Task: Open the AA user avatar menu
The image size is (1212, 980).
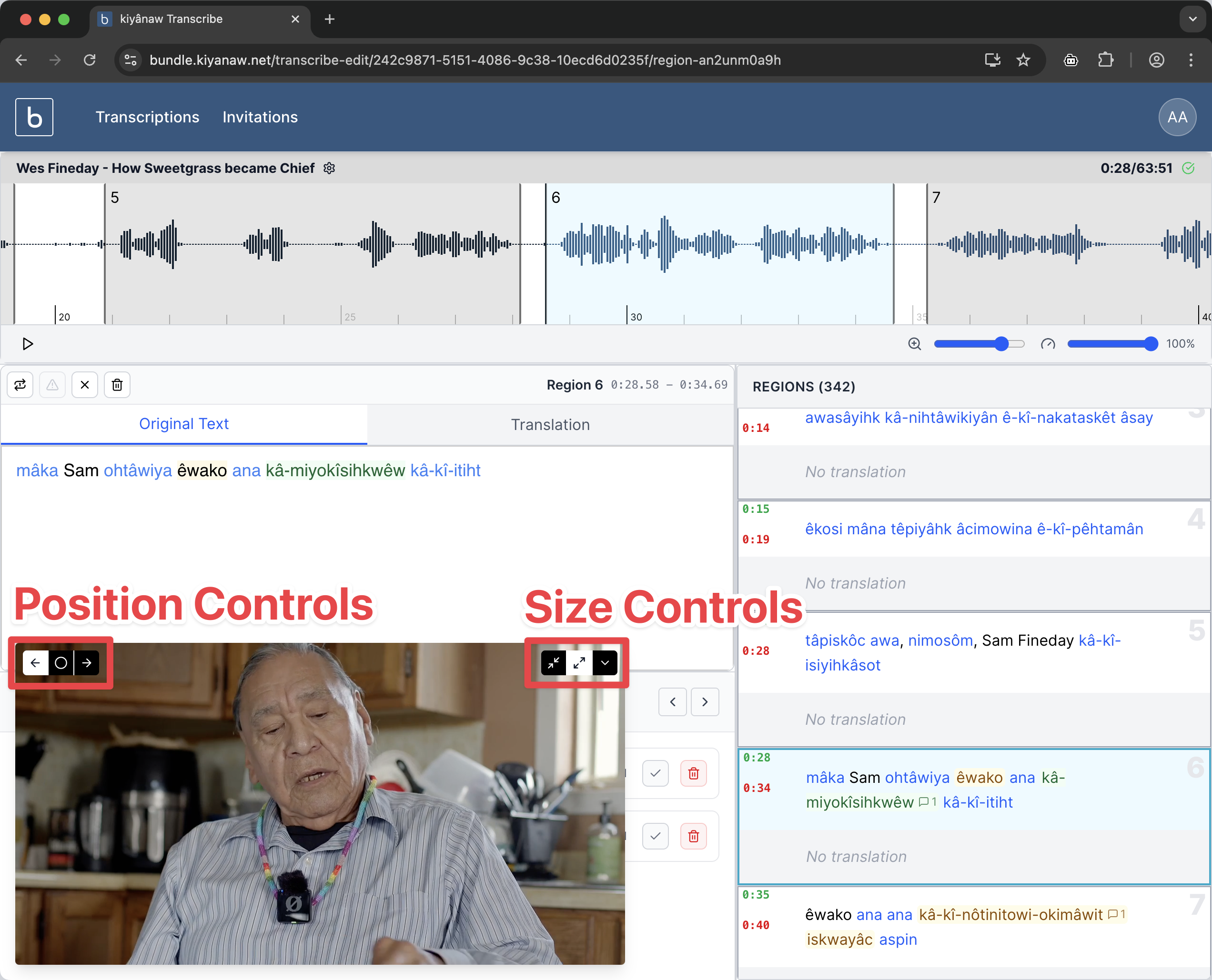Action: click(x=1177, y=117)
